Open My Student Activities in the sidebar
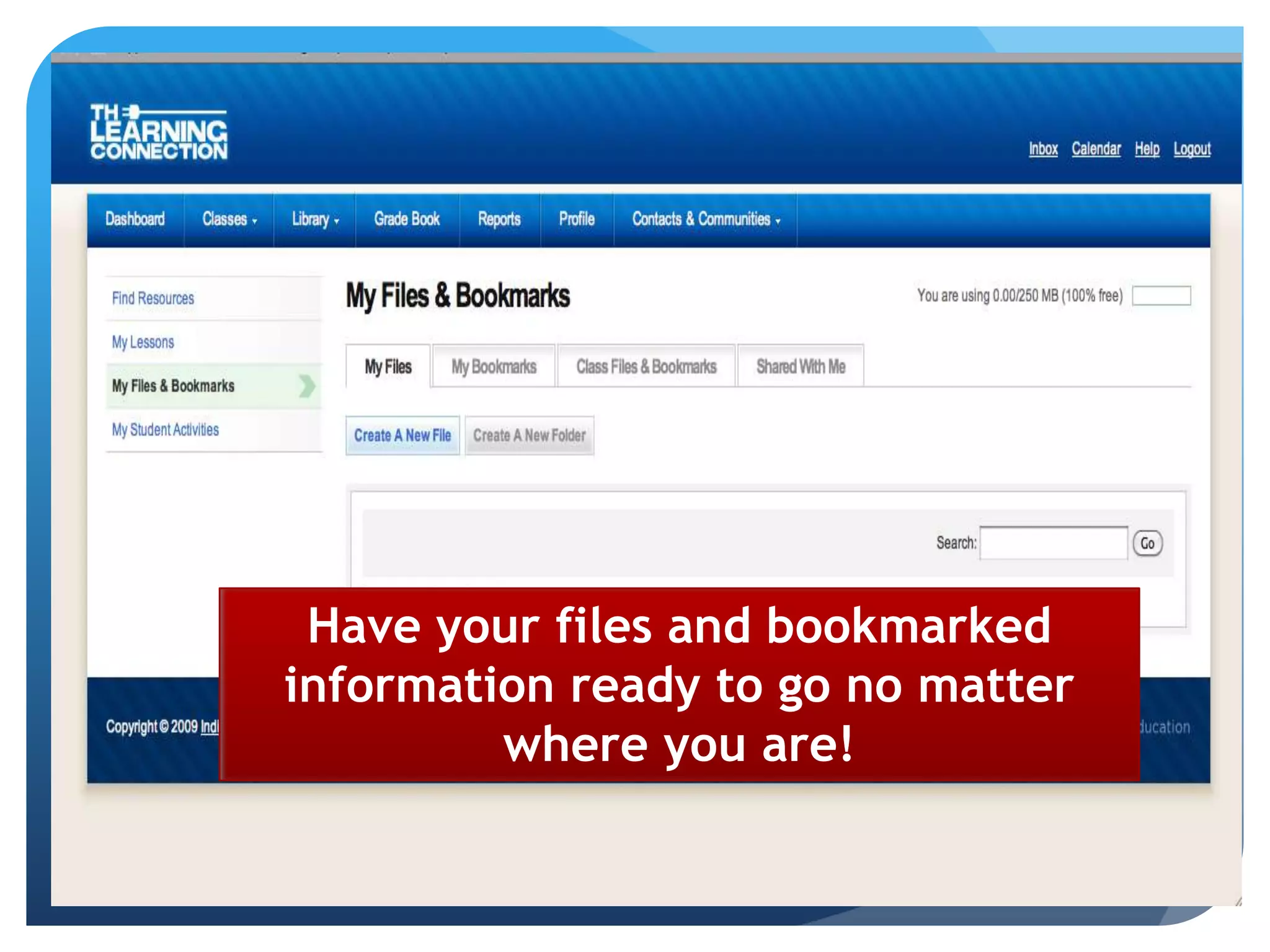Viewport: 1270px width, 952px height. (x=214, y=430)
